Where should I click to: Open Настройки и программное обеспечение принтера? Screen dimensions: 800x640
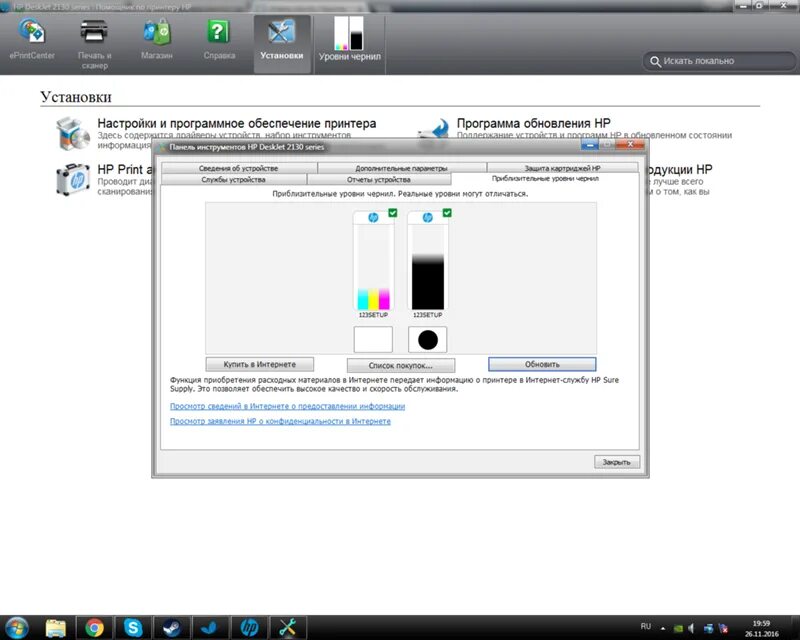[236, 124]
